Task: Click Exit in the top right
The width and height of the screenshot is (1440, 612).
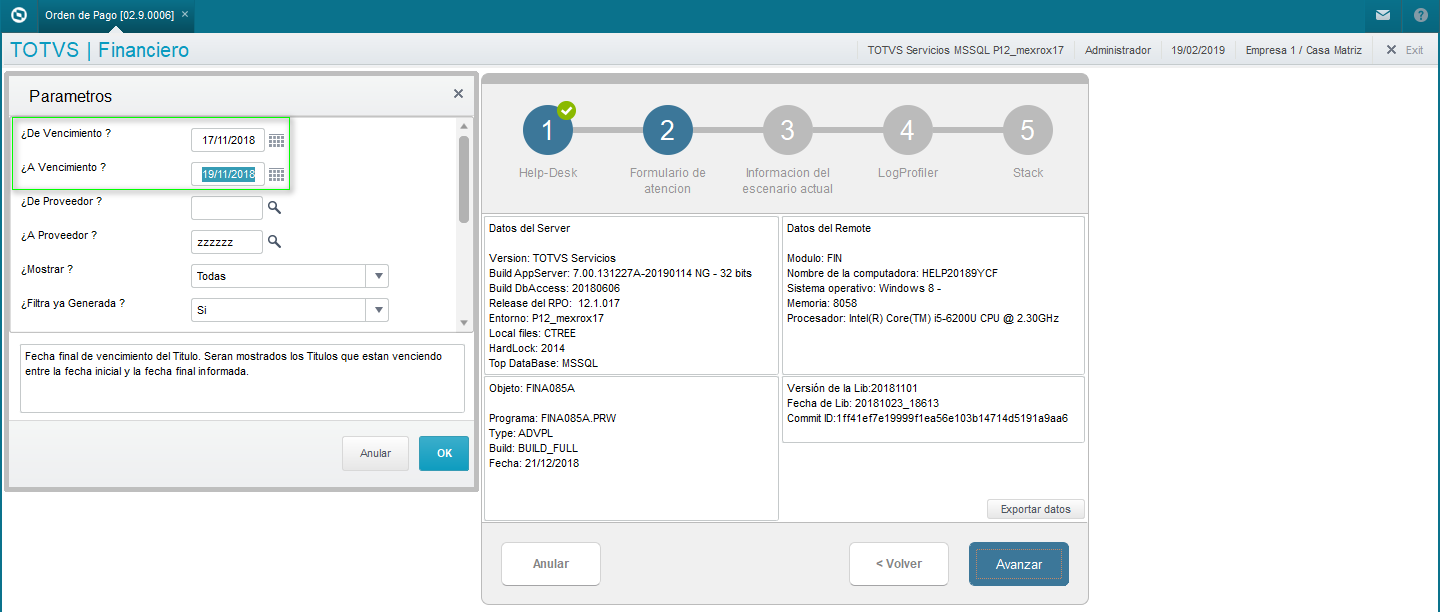Action: [x=1405, y=50]
